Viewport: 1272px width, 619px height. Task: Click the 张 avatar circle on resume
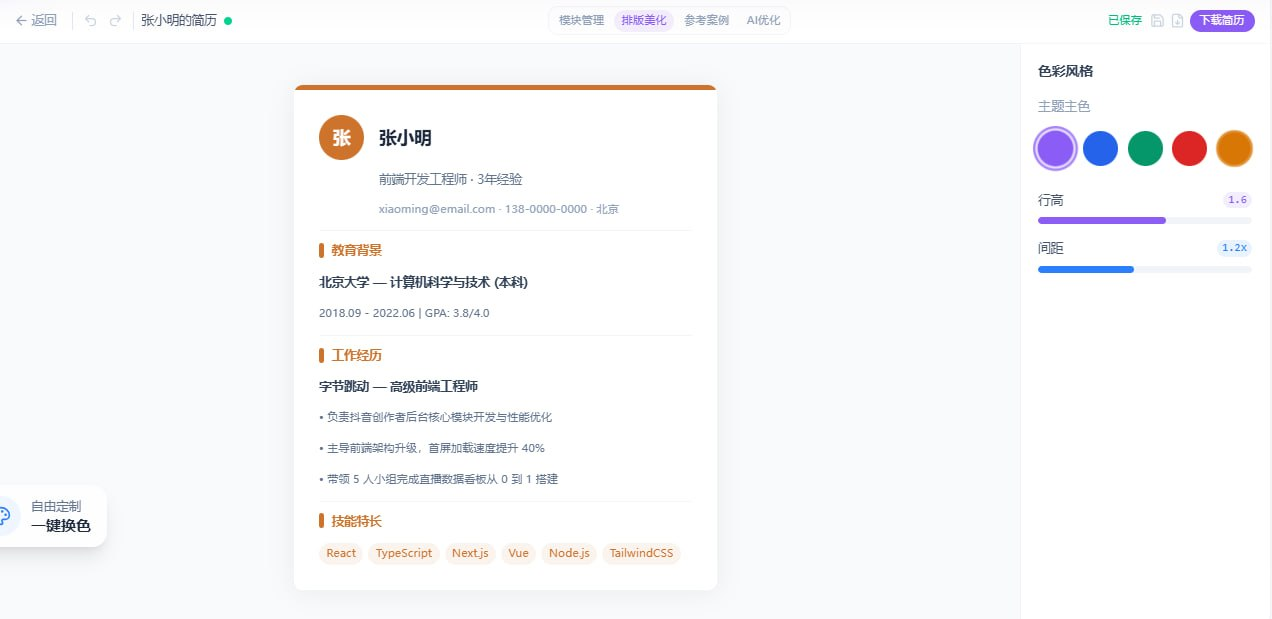click(x=341, y=137)
